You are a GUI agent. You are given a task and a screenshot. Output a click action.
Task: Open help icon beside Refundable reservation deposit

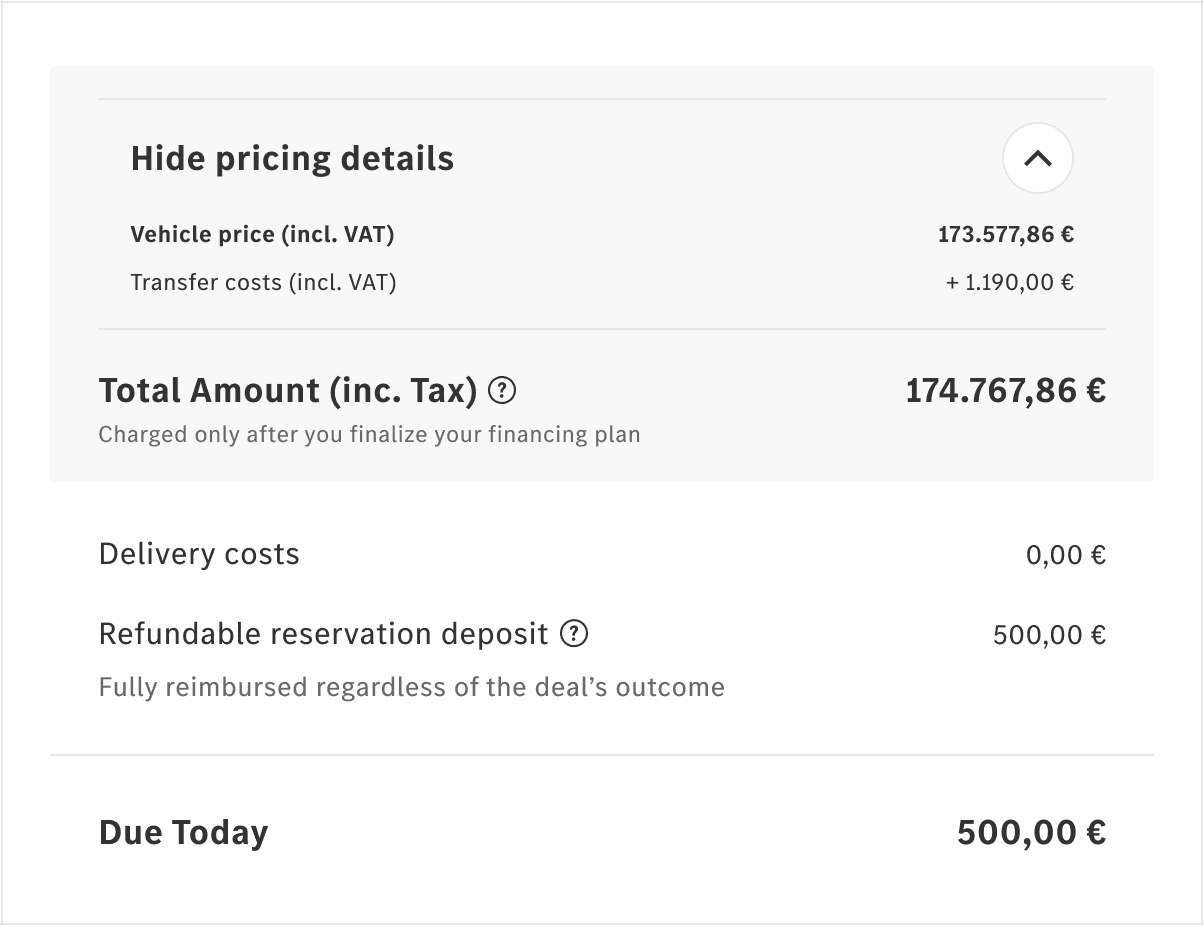[574, 634]
